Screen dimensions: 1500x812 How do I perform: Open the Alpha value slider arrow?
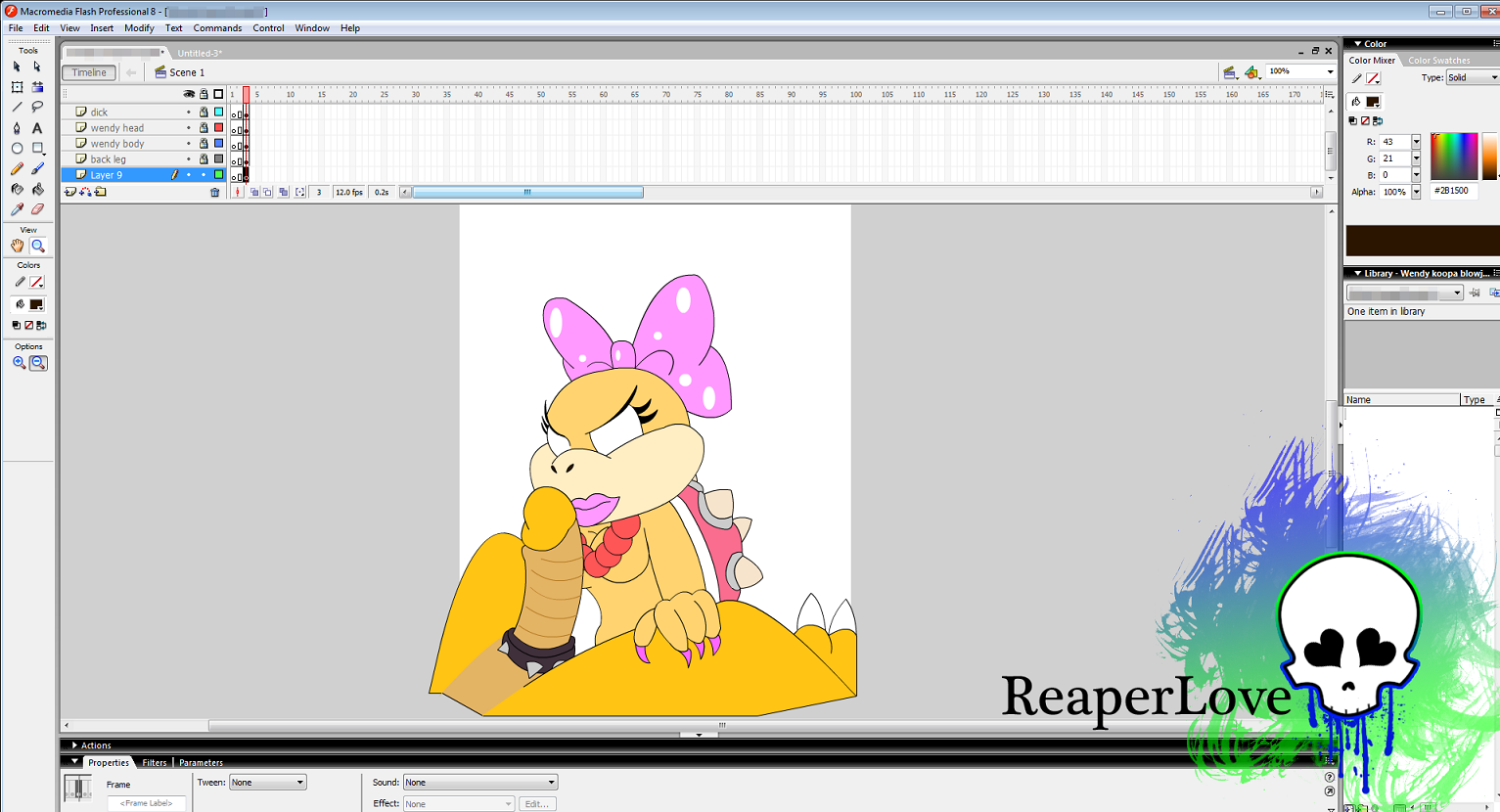pos(1416,192)
